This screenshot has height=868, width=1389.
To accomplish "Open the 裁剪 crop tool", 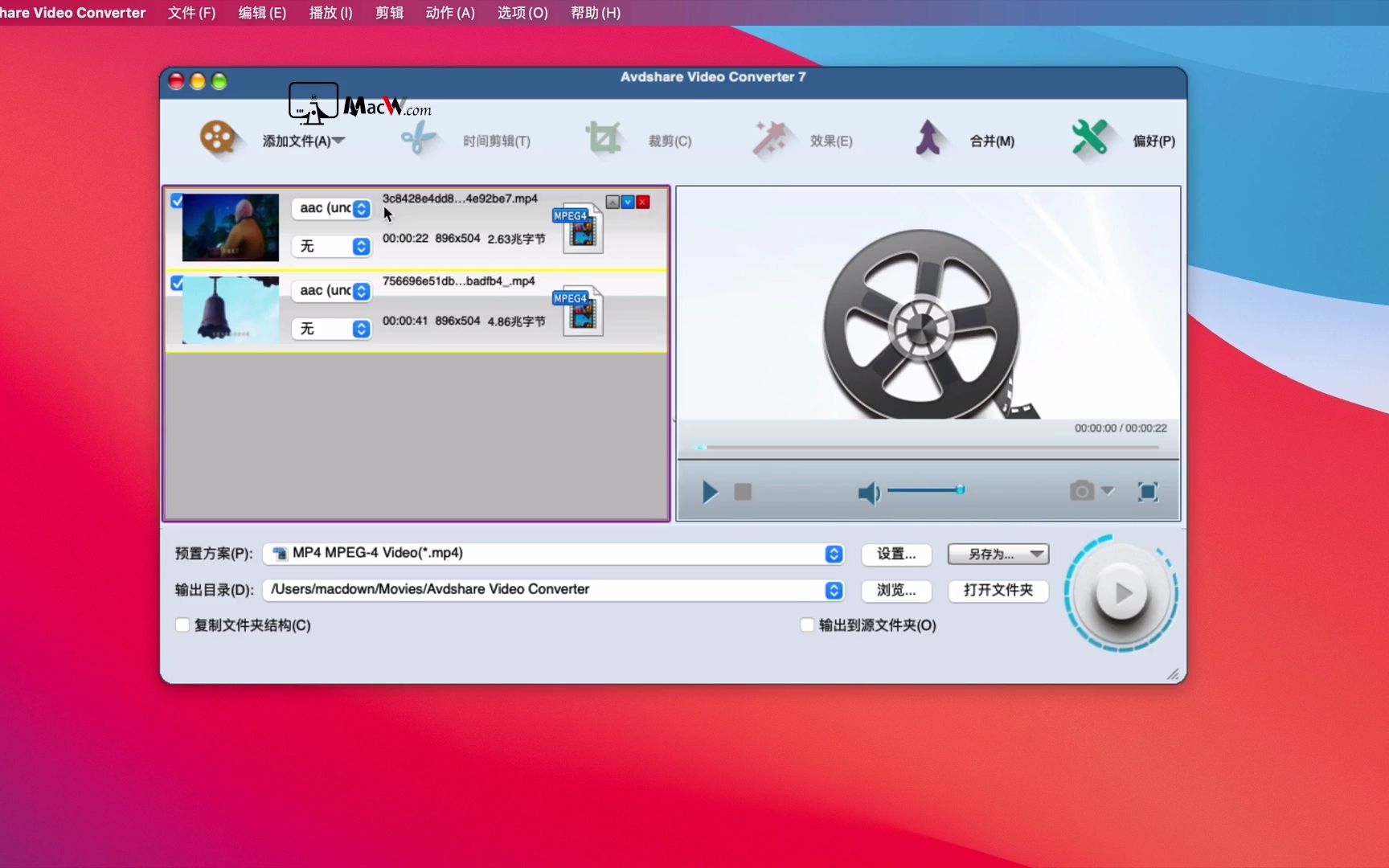I will 643,139.
